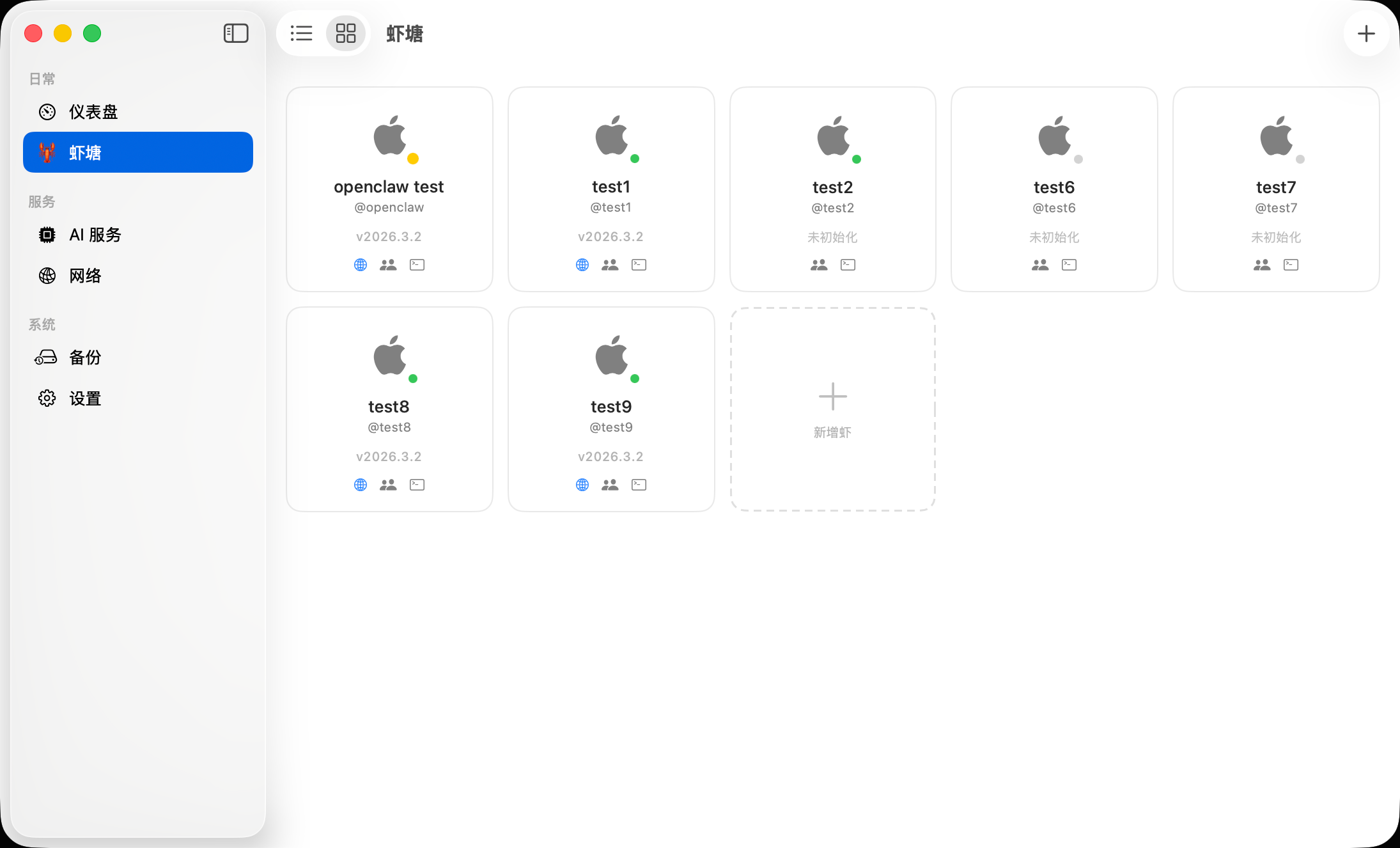Click the 'test2' card title
This screenshot has height=848, width=1400.
point(833,187)
